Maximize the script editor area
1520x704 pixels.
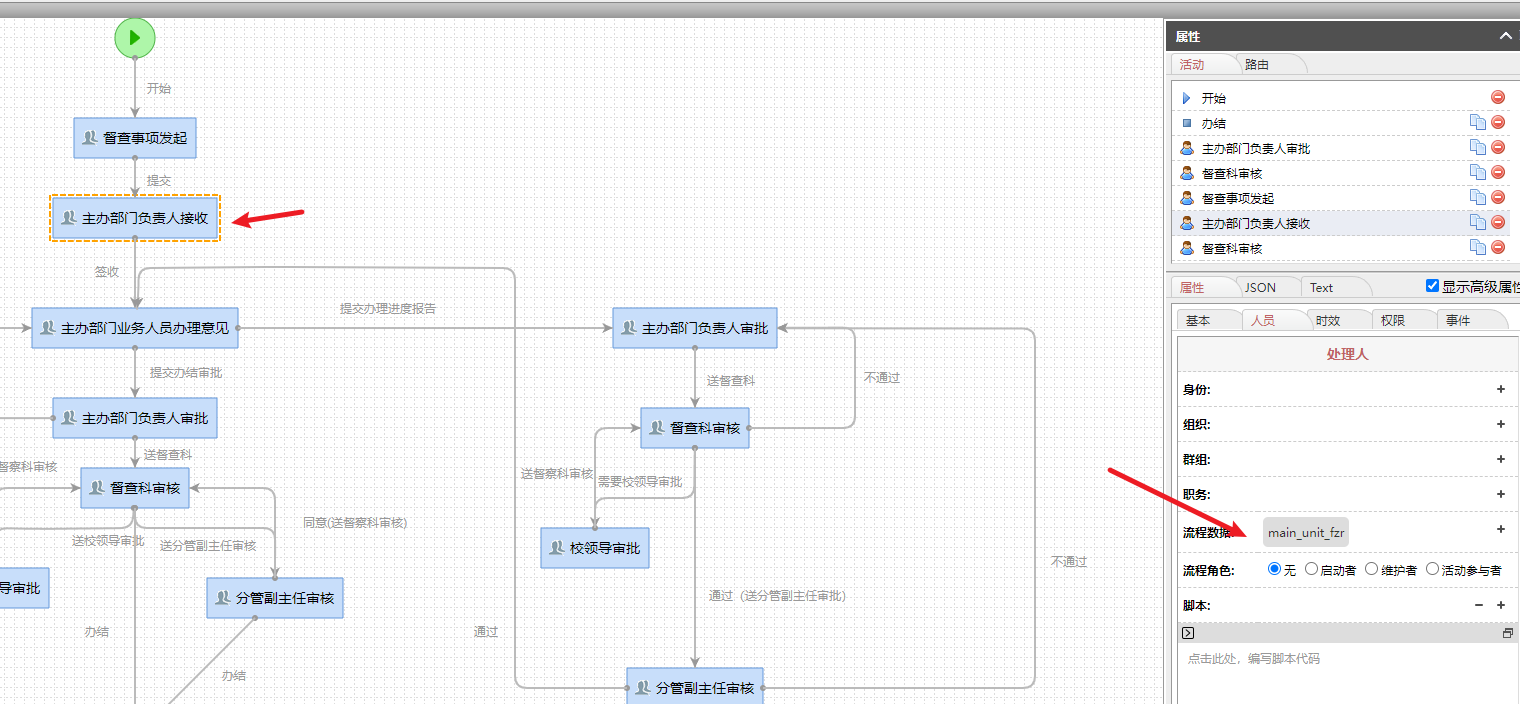coord(1508,633)
